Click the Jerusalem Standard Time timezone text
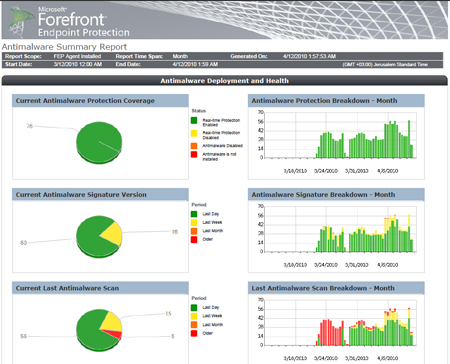The image size is (450, 364). (x=385, y=65)
